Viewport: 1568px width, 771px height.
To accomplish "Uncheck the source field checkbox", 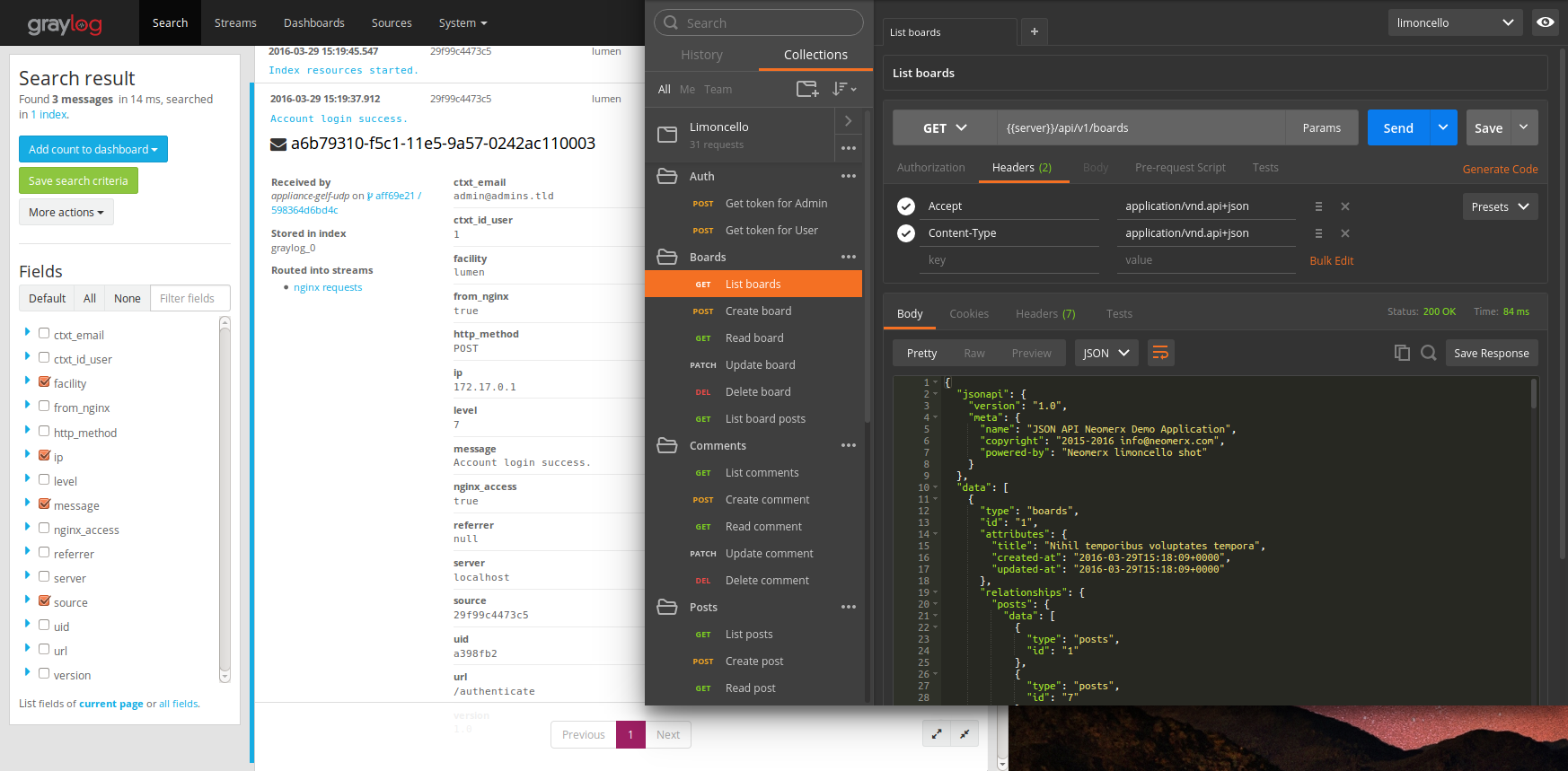I will (x=44, y=600).
